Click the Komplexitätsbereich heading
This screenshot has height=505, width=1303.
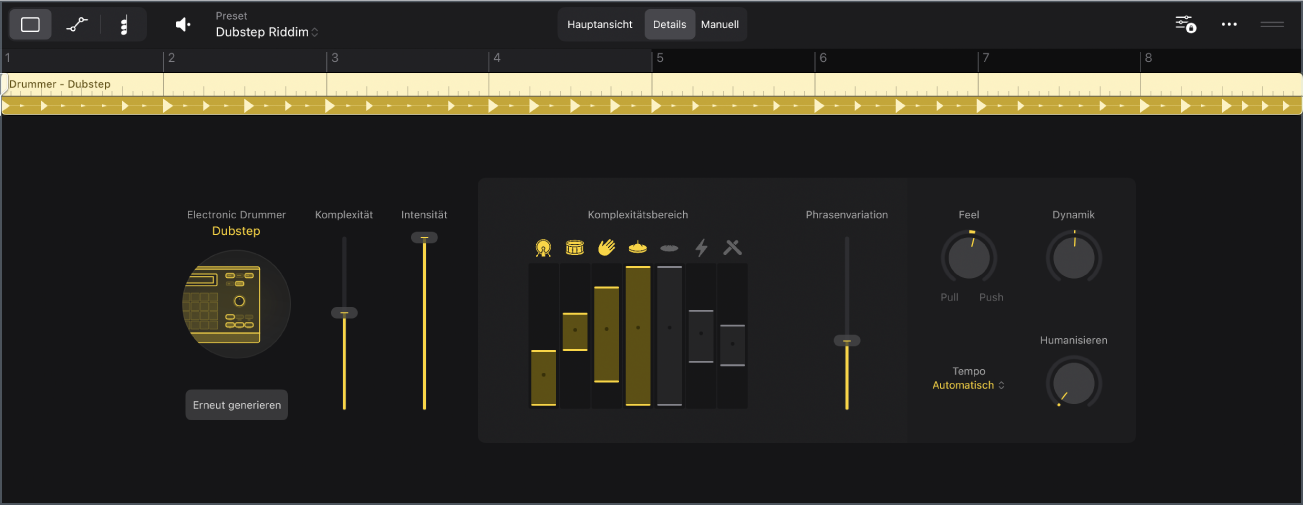click(x=638, y=215)
